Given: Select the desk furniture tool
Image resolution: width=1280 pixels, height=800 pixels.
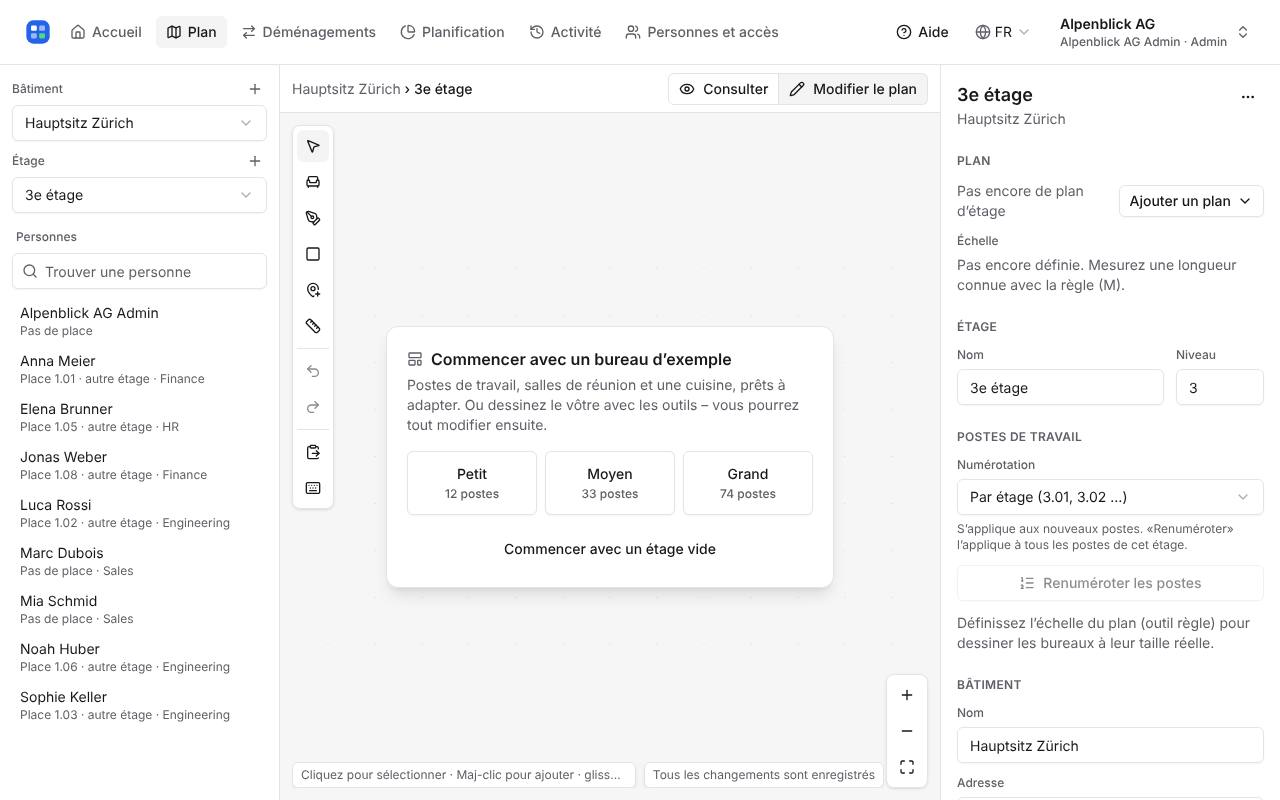Looking at the screenshot, I should [313, 182].
